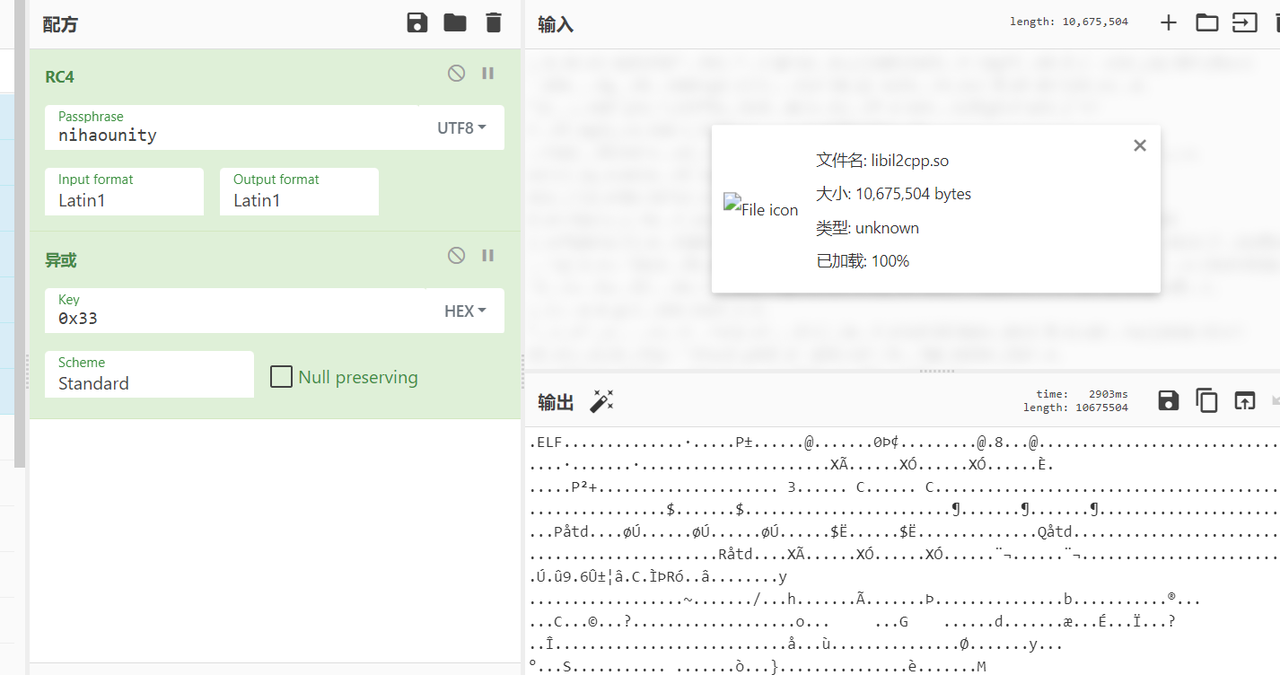Save the recipe with the floppy icon
The image size is (1280, 675).
(418, 23)
